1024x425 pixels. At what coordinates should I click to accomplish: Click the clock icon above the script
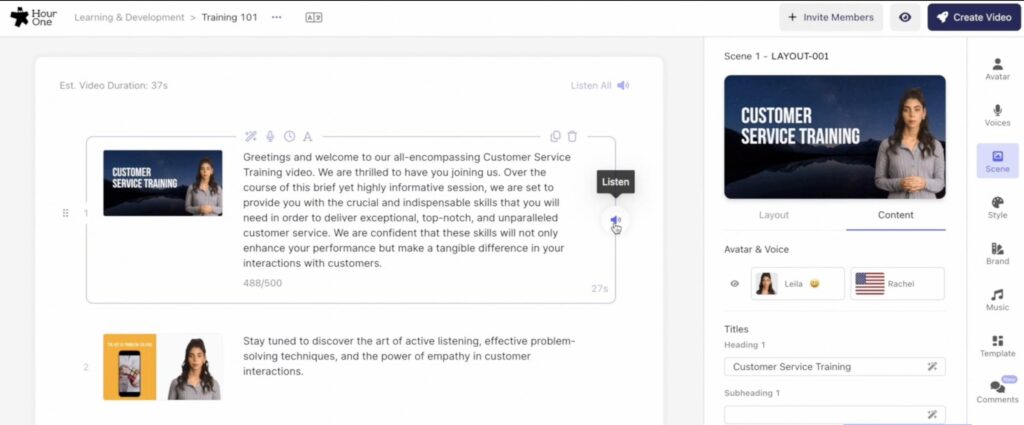click(289, 137)
